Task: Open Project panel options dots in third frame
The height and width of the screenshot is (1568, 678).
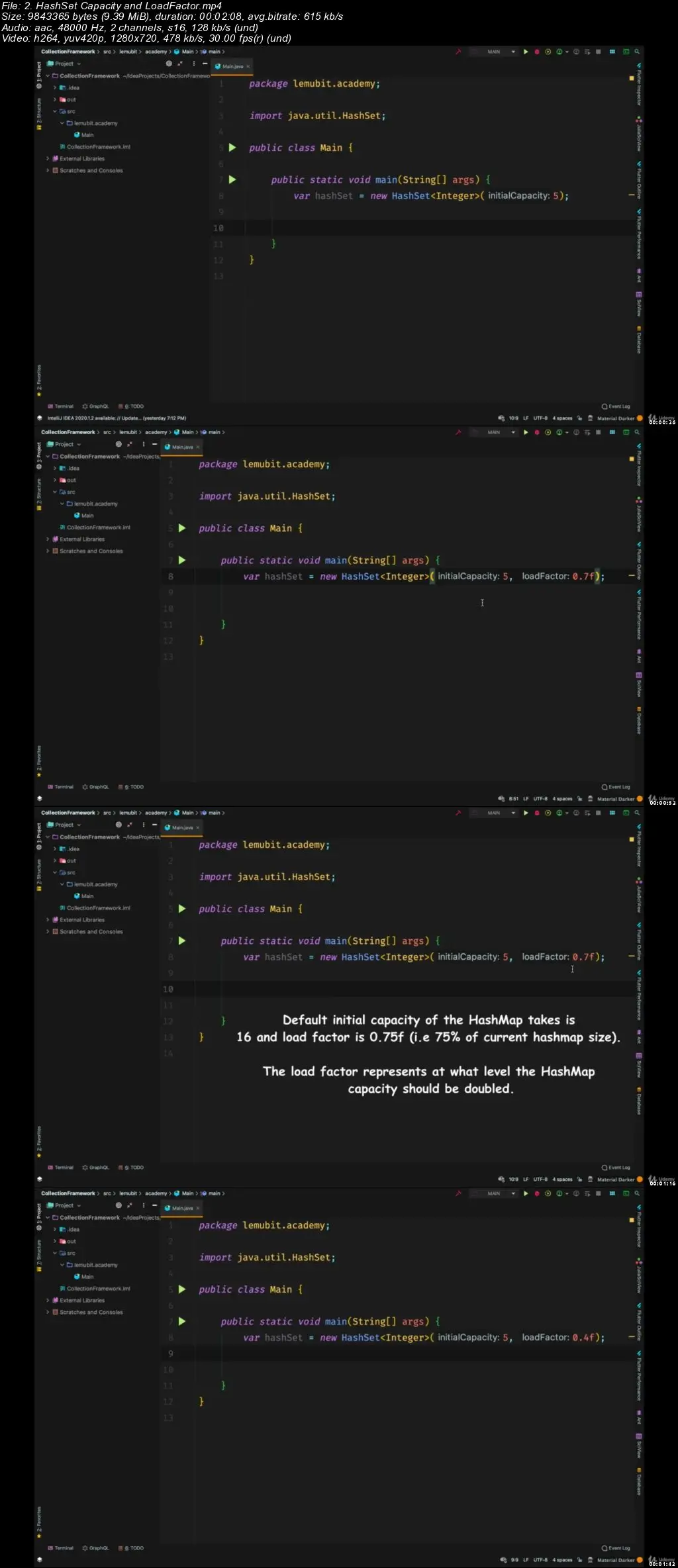Action: 143,825
